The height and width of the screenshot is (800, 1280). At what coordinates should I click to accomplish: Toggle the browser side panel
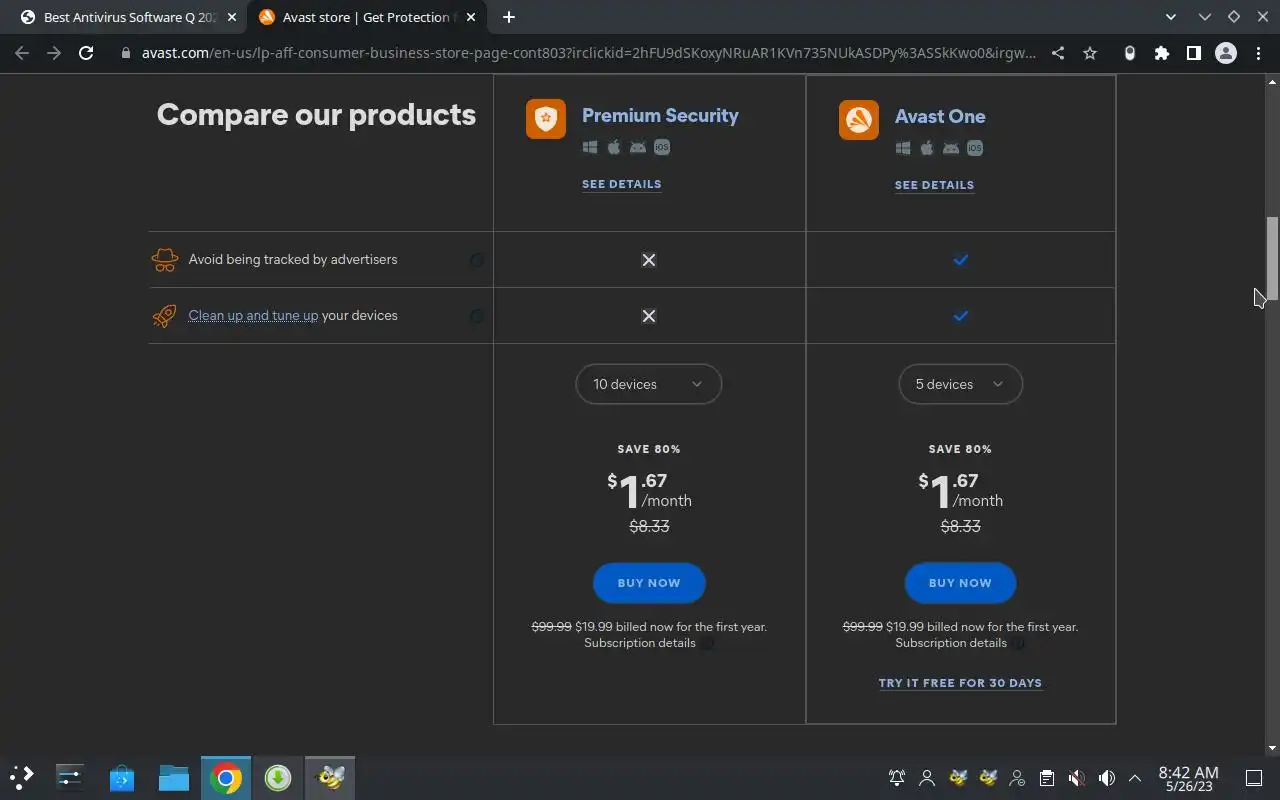point(1193,53)
